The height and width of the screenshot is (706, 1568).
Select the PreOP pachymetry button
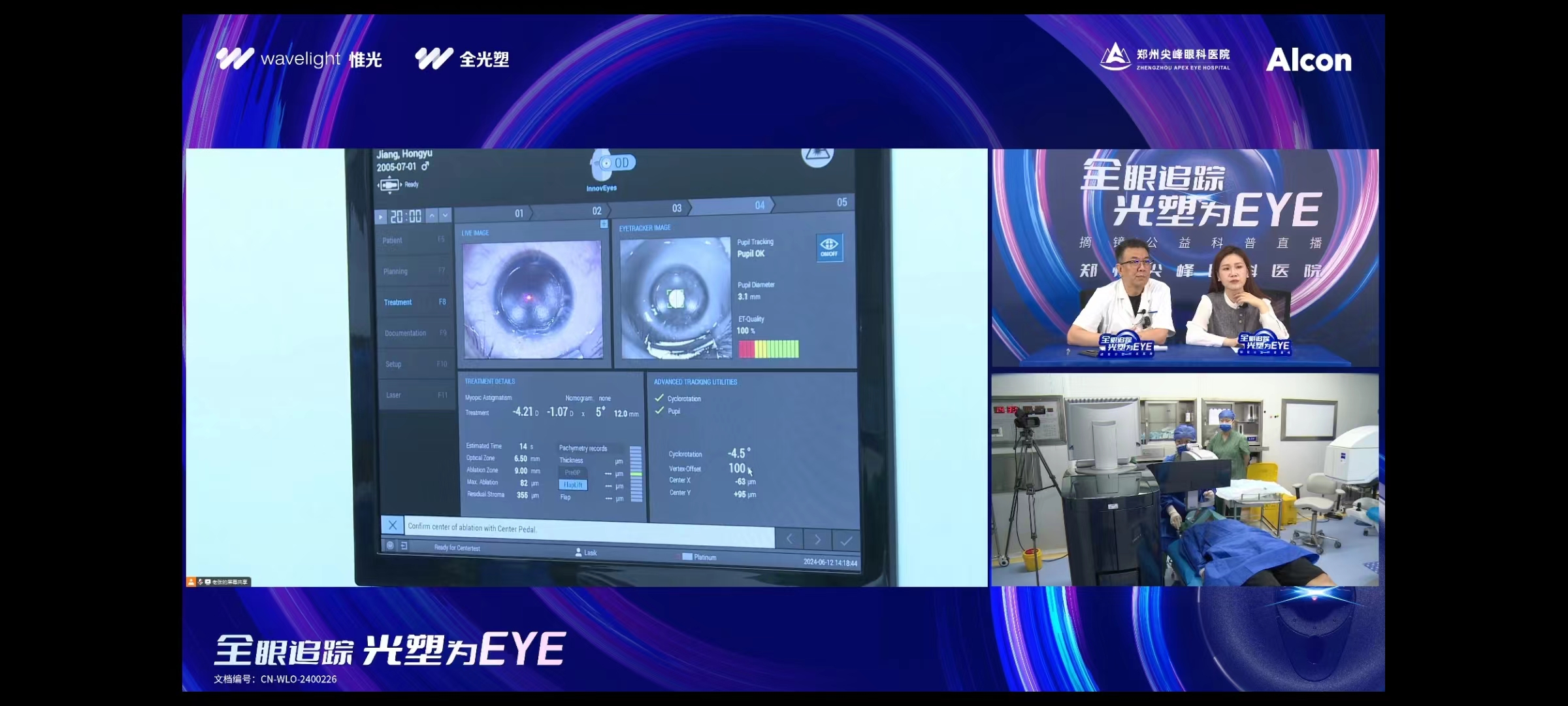[x=572, y=473]
